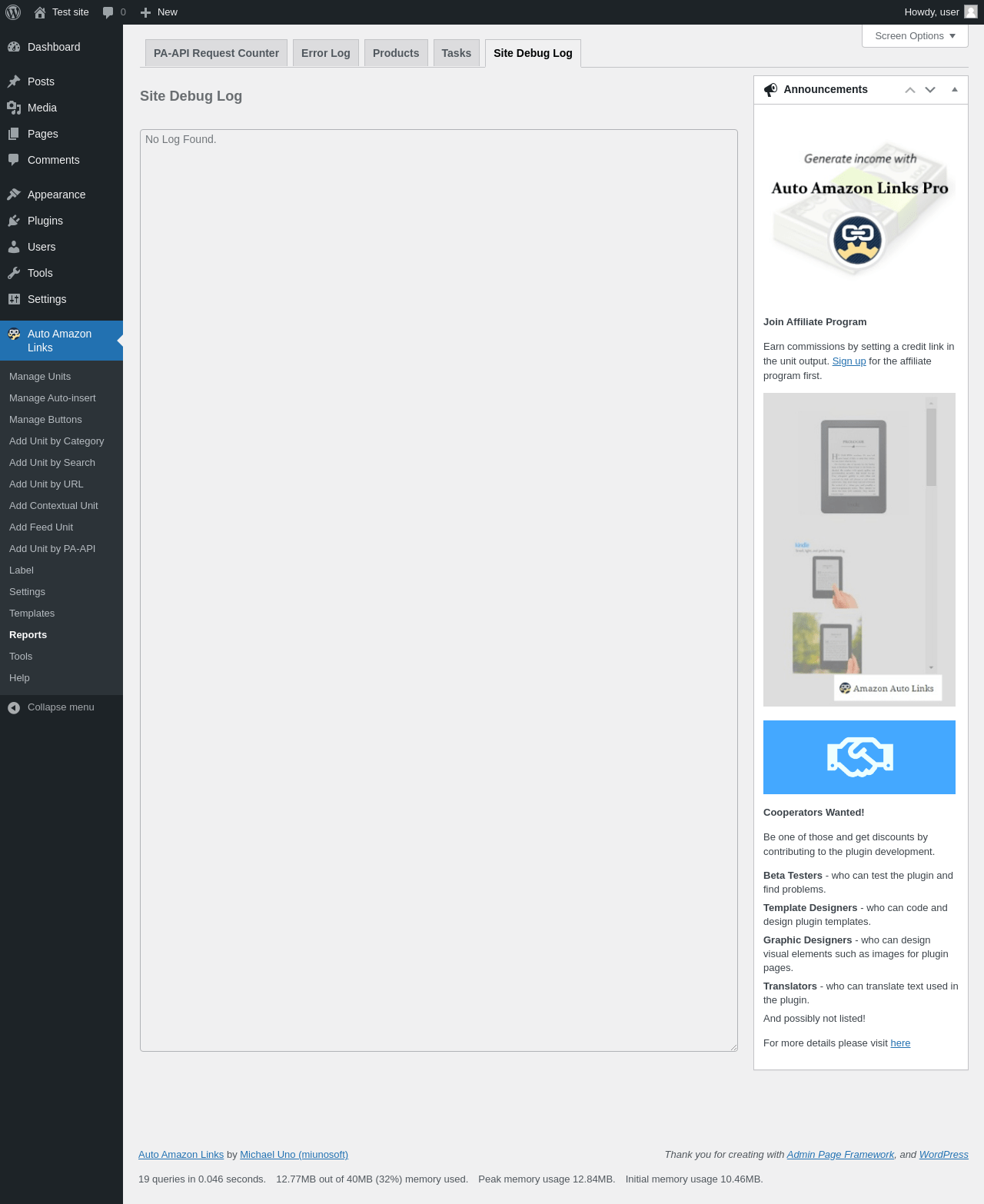
Task: Click the WordPress logo icon
Action: (x=13, y=12)
